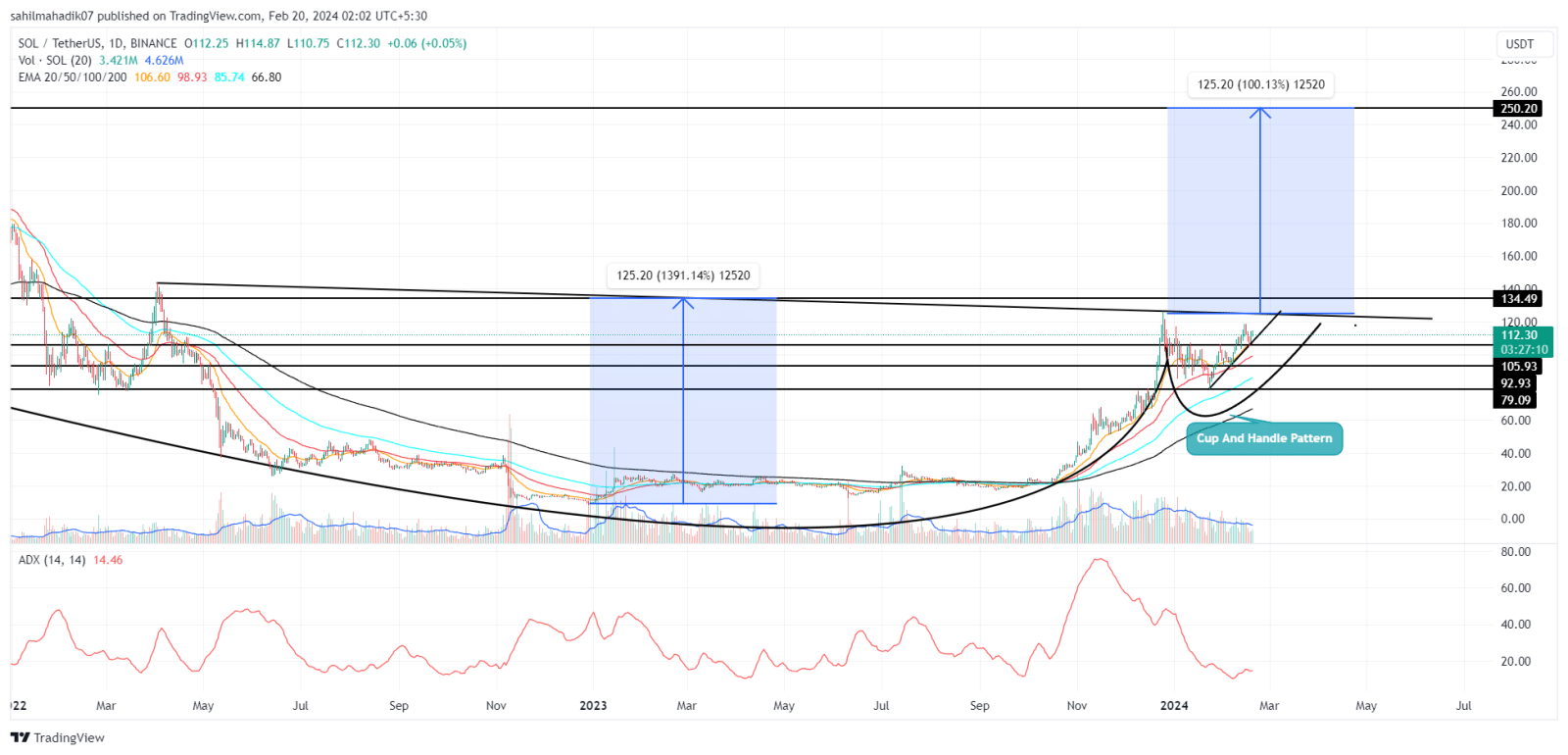Click the EMA 20 value 106.60
The image size is (1568, 755).
coord(152,77)
